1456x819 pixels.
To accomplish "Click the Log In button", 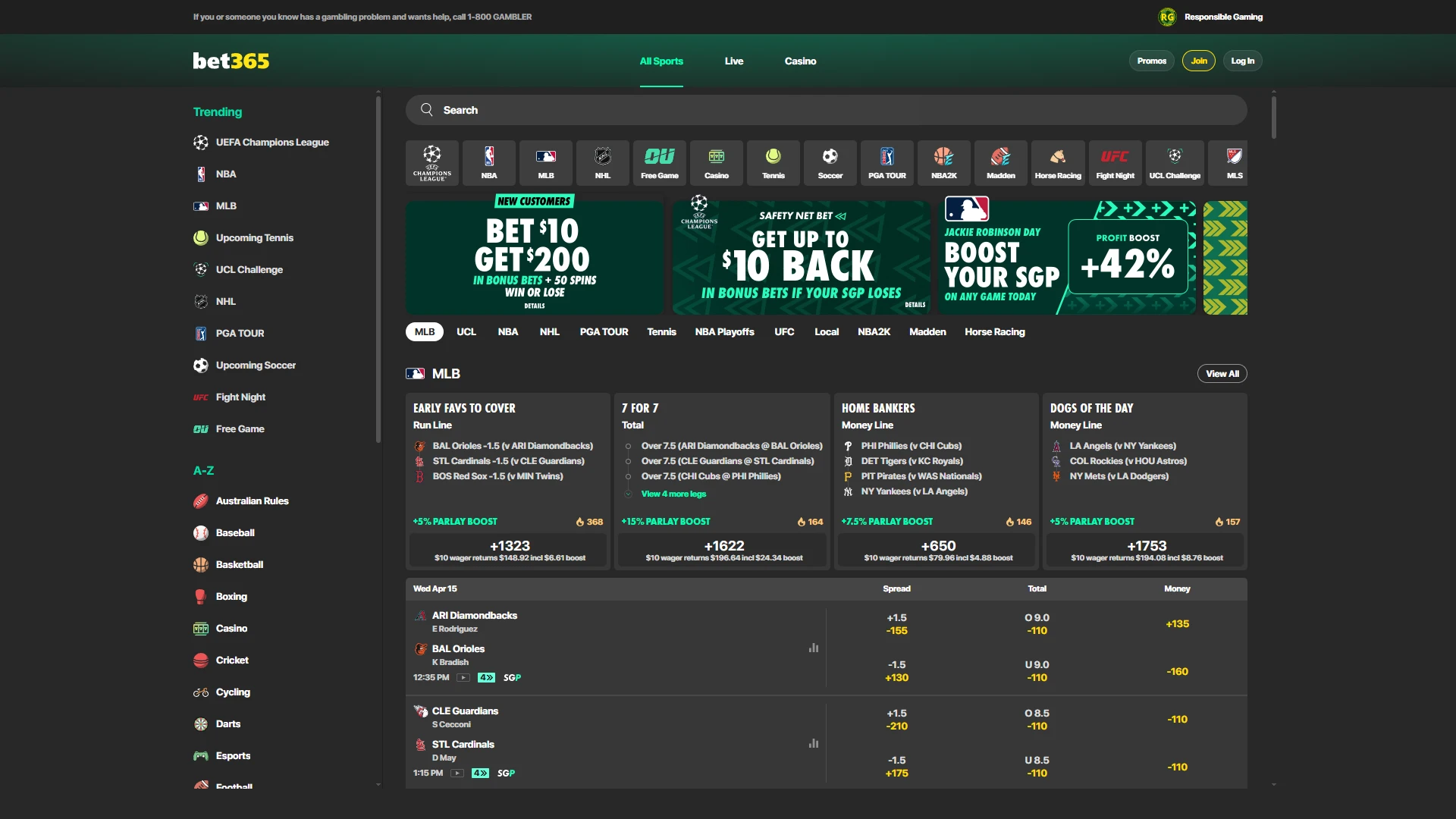I will pos(1242,61).
